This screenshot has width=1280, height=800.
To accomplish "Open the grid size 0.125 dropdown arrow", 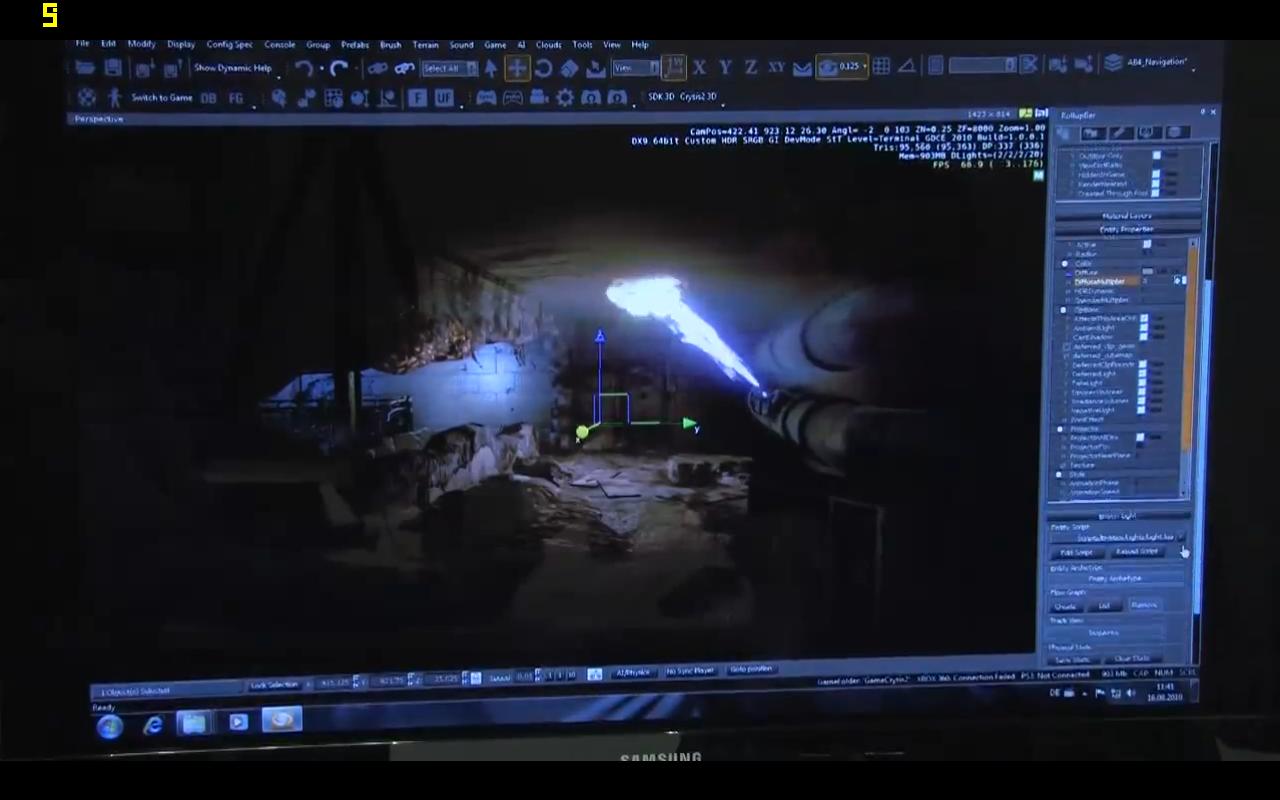I will click(866, 67).
